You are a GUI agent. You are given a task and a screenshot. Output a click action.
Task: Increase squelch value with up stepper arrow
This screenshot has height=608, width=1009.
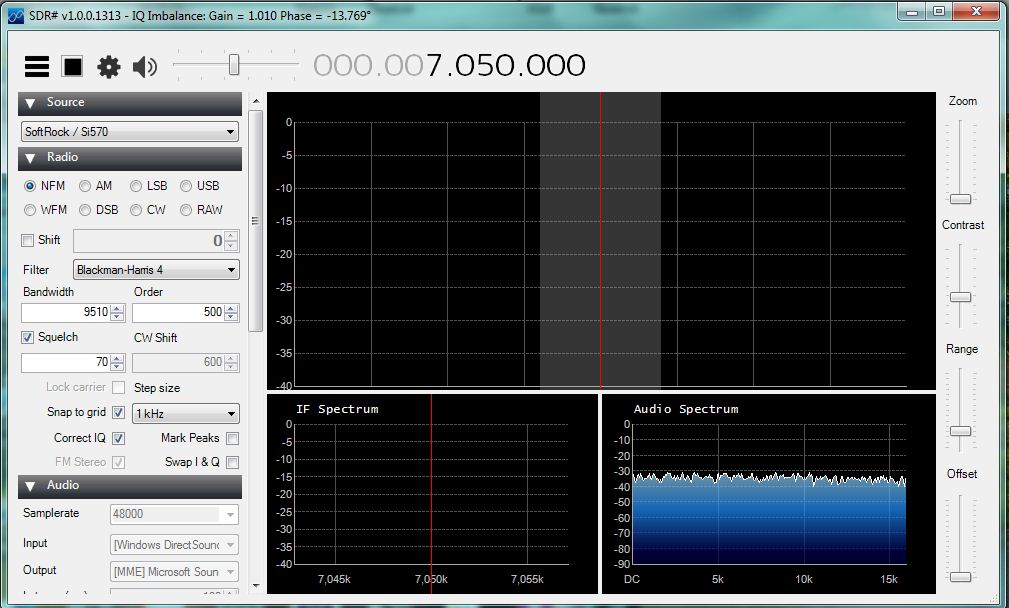pos(117,358)
